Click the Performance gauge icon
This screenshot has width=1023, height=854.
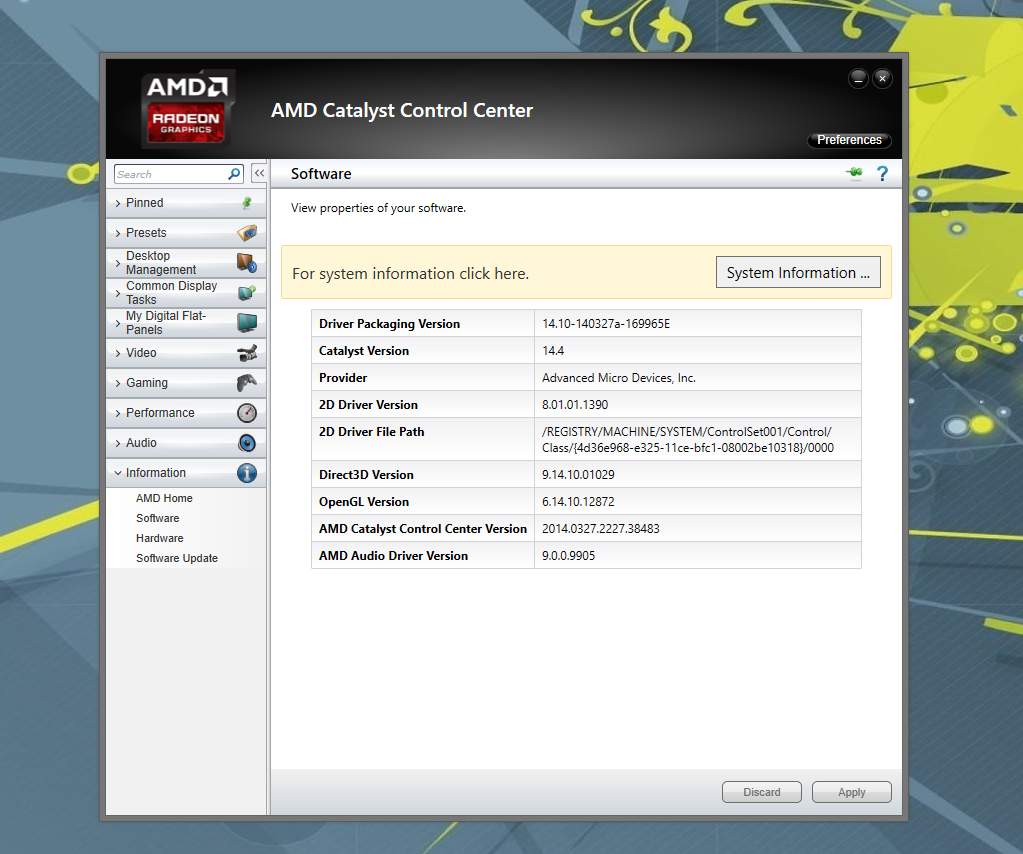247,413
